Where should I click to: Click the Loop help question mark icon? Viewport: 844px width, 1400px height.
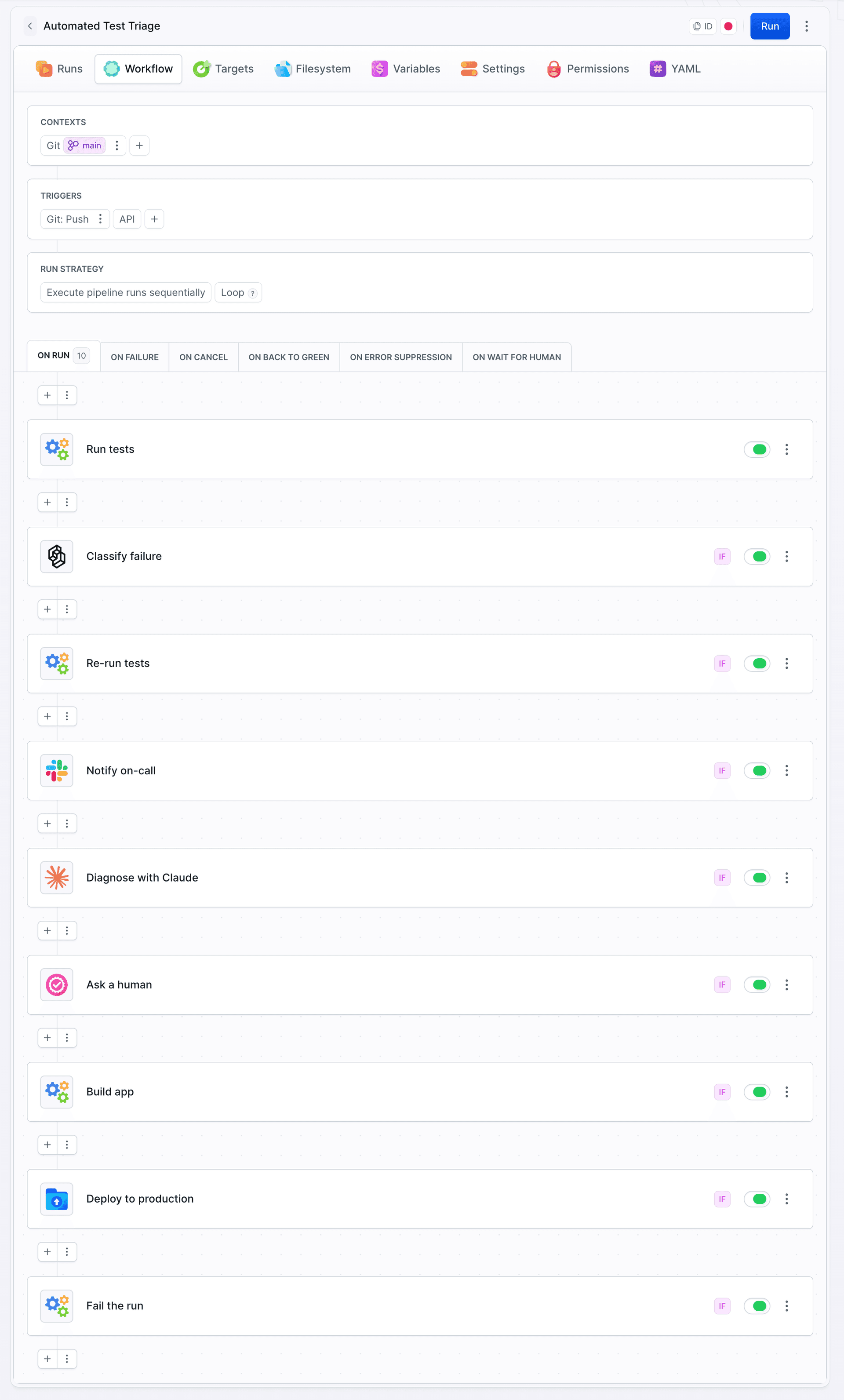253,294
